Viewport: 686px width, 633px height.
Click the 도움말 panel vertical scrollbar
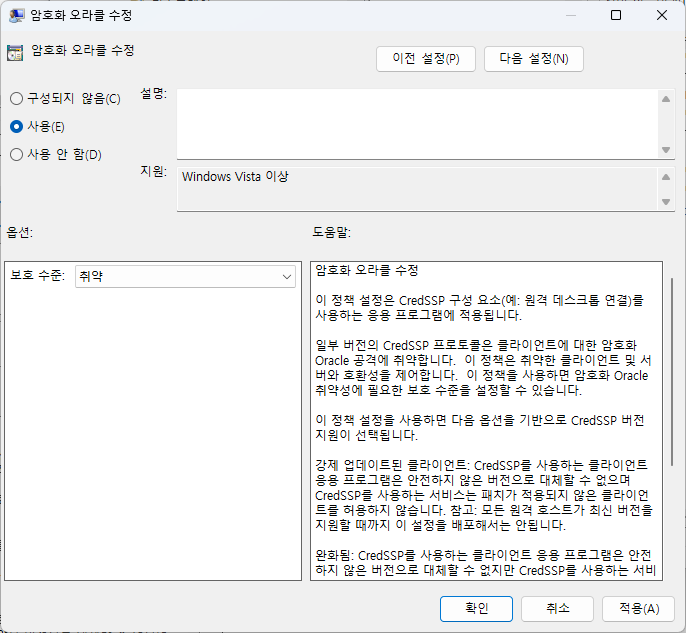(672, 372)
